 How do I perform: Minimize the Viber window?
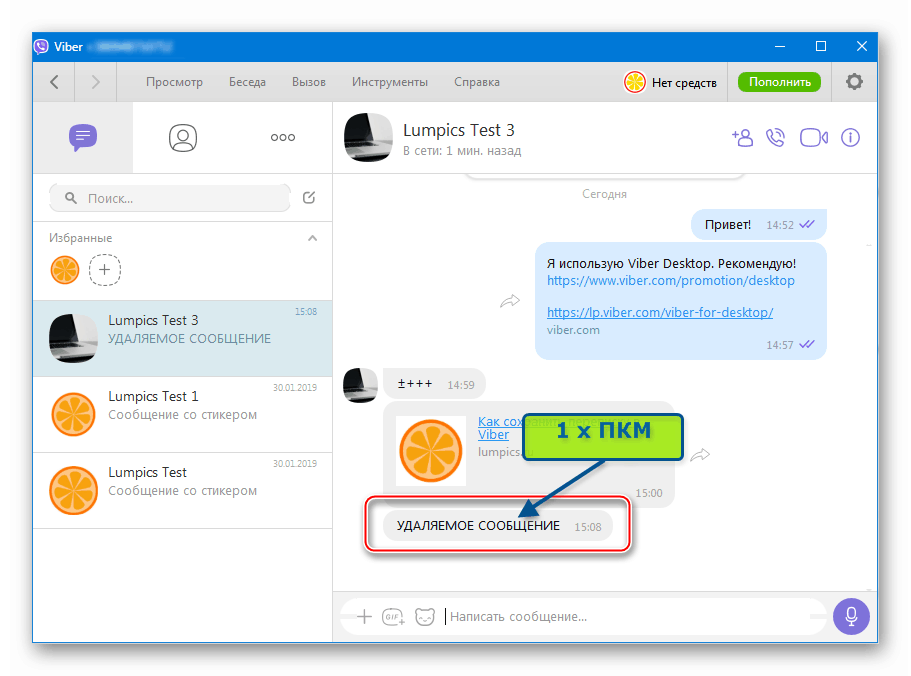pos(780,46)
